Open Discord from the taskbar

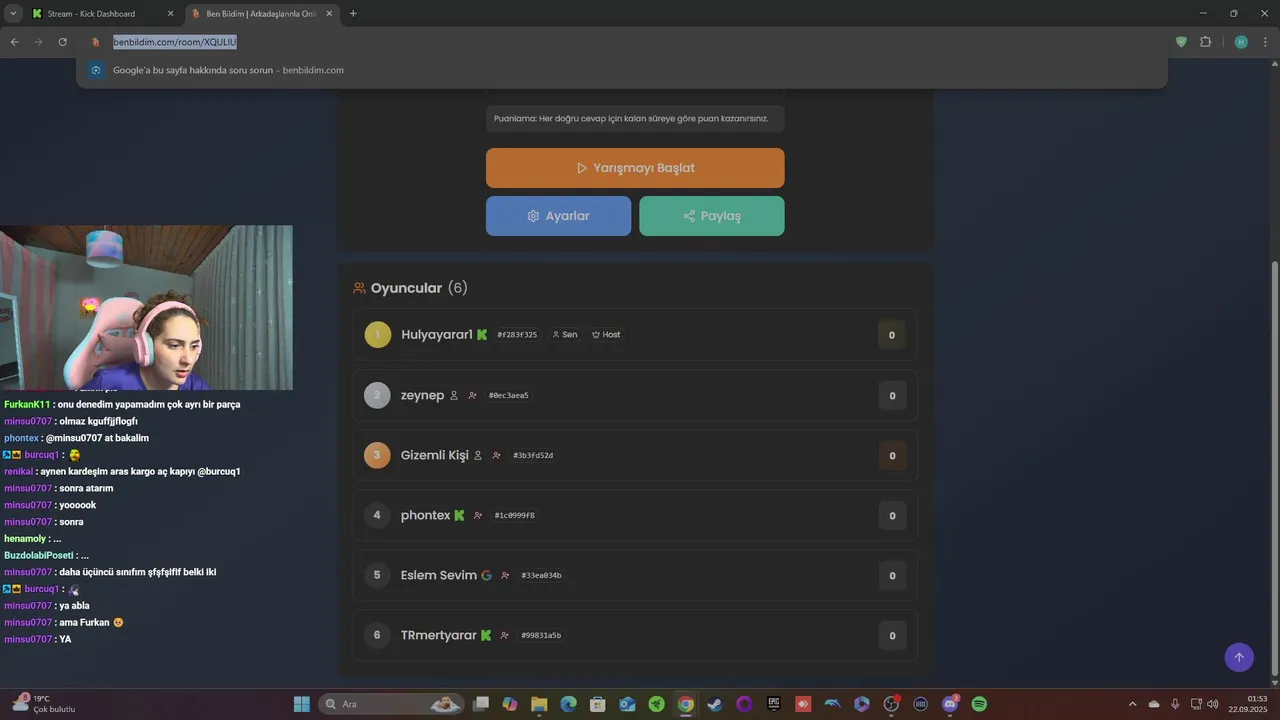pyautogui.click(x=950, y=704)
